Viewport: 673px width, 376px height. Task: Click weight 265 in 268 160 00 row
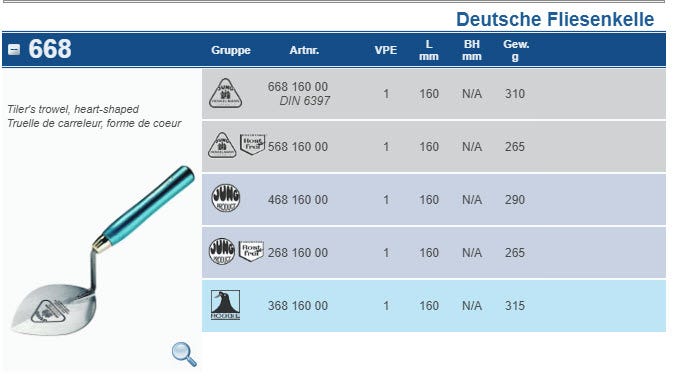[515, 253]
